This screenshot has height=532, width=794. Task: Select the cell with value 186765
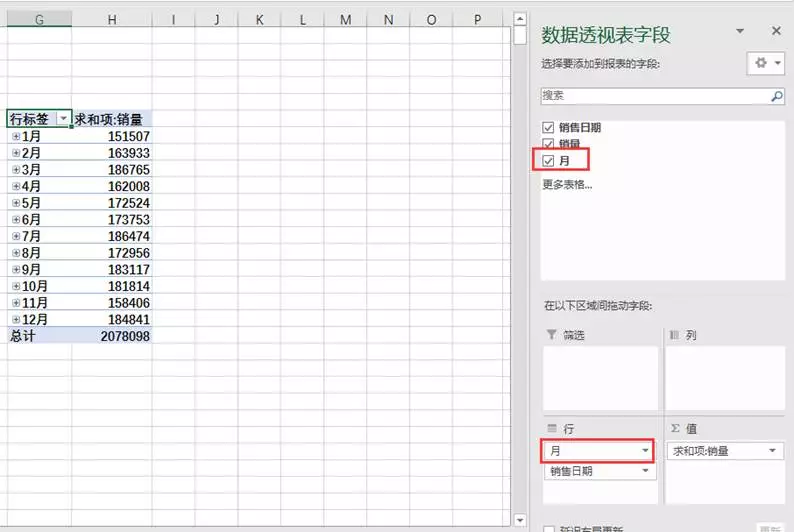pyautogui.click(x=111, y=170)
